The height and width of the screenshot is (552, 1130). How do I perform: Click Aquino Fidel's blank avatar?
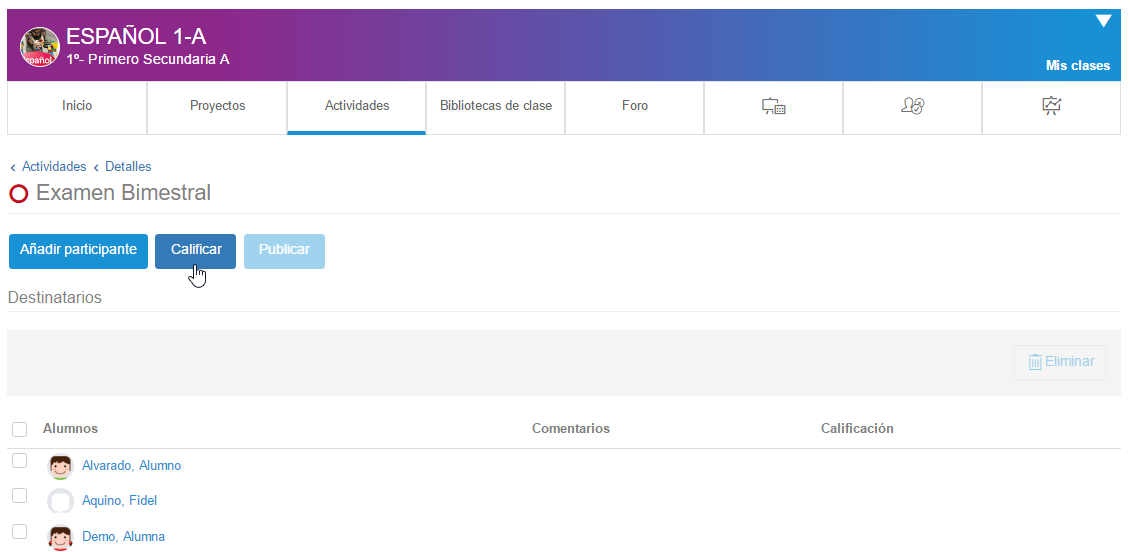tap(61, 501)
